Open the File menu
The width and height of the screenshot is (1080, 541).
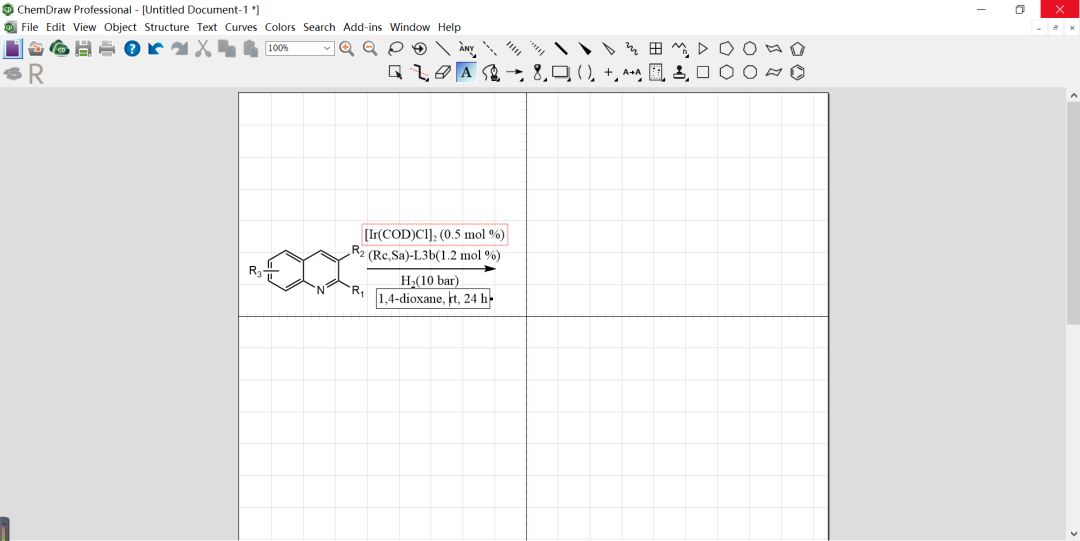click(x=30, y=27)
